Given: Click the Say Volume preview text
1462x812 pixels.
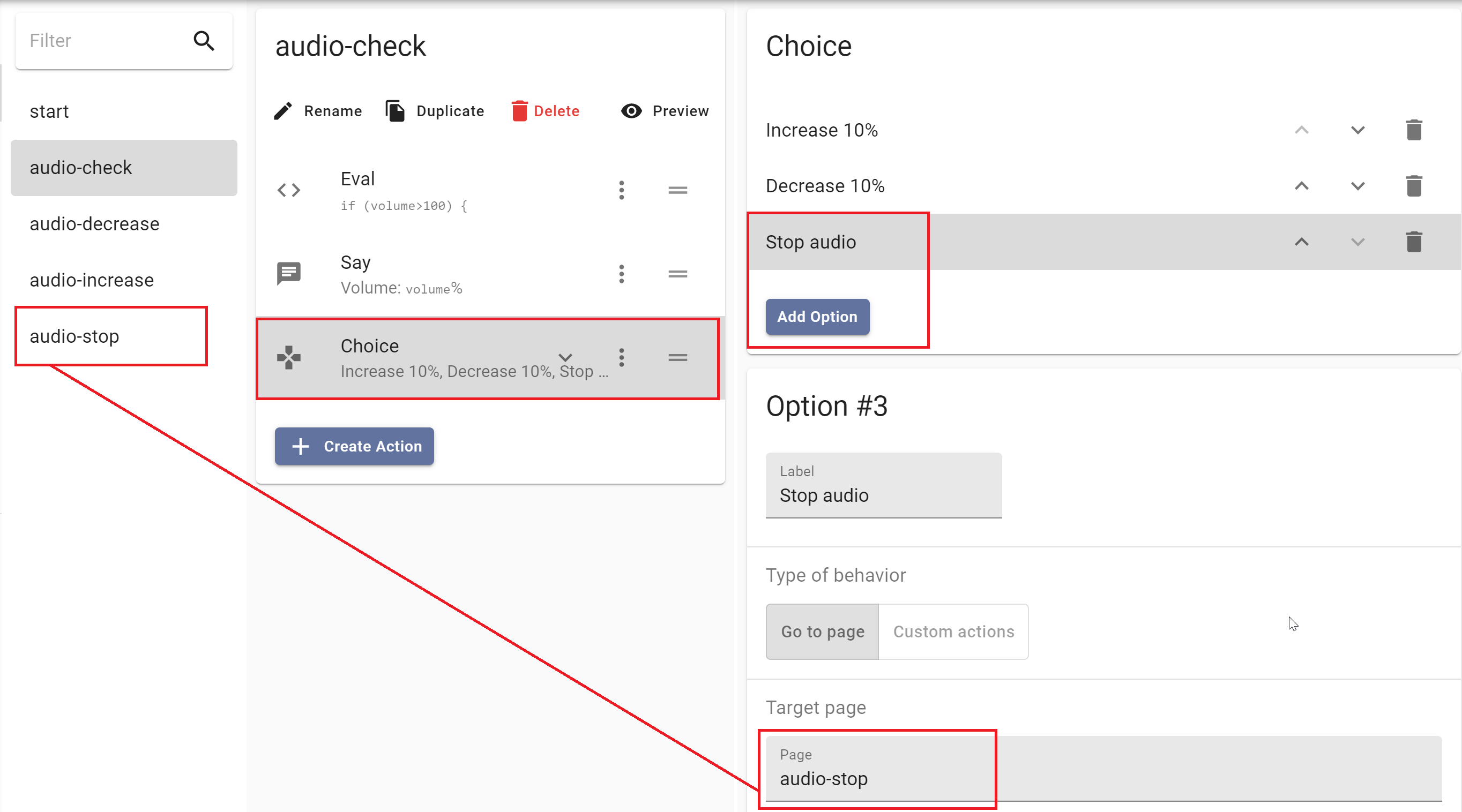Looking at the screenshot, I should [401, 289].
